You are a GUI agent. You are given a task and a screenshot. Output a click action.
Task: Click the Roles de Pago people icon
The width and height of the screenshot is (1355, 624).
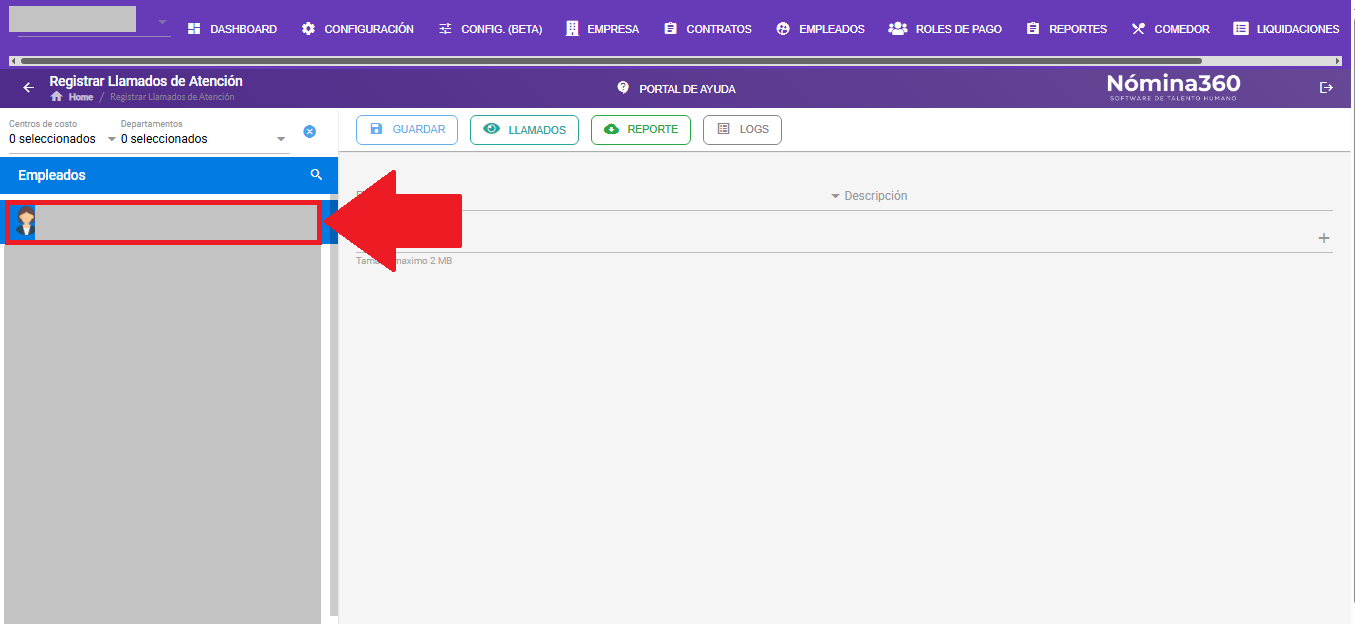(898, 29)
